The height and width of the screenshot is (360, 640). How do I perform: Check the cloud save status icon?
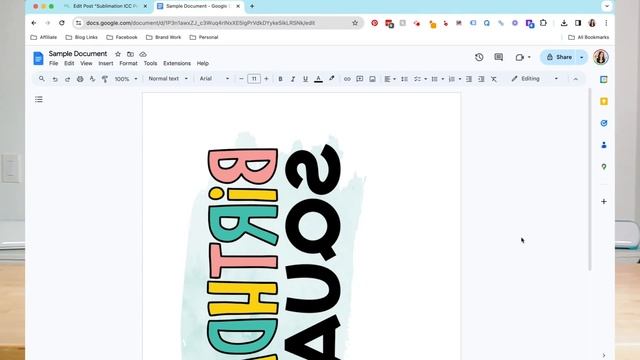(143, 54)
